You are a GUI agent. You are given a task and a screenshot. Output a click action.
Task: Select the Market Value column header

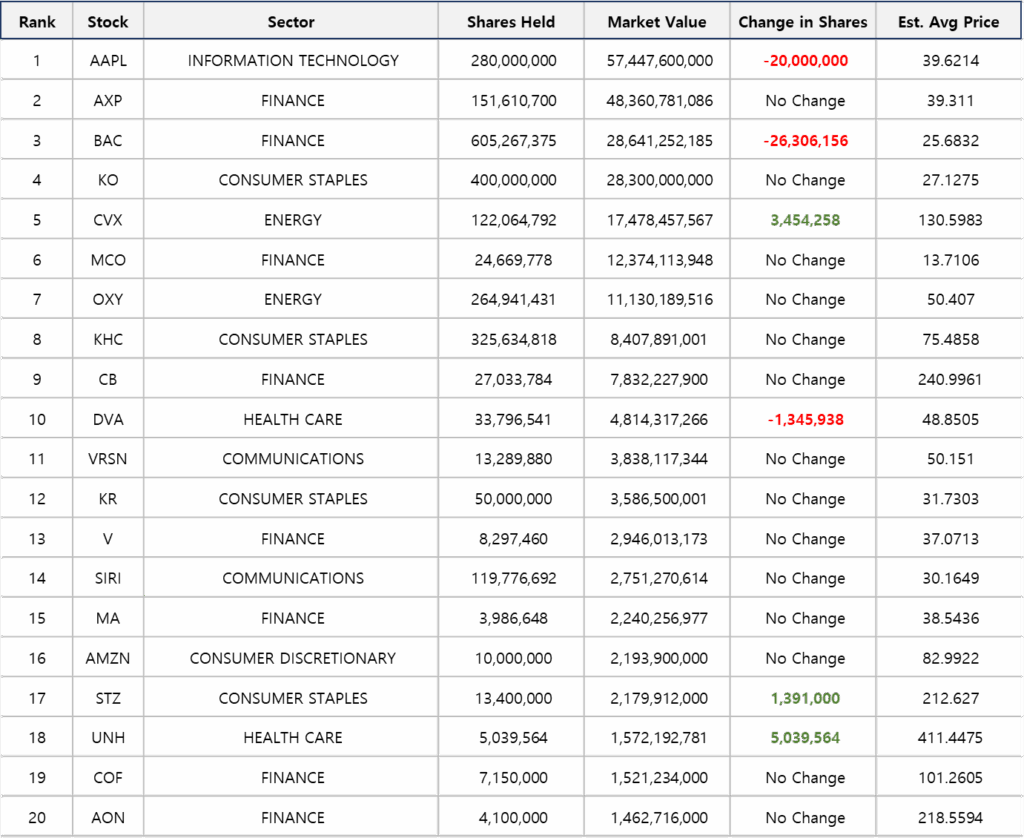[656, 22]
